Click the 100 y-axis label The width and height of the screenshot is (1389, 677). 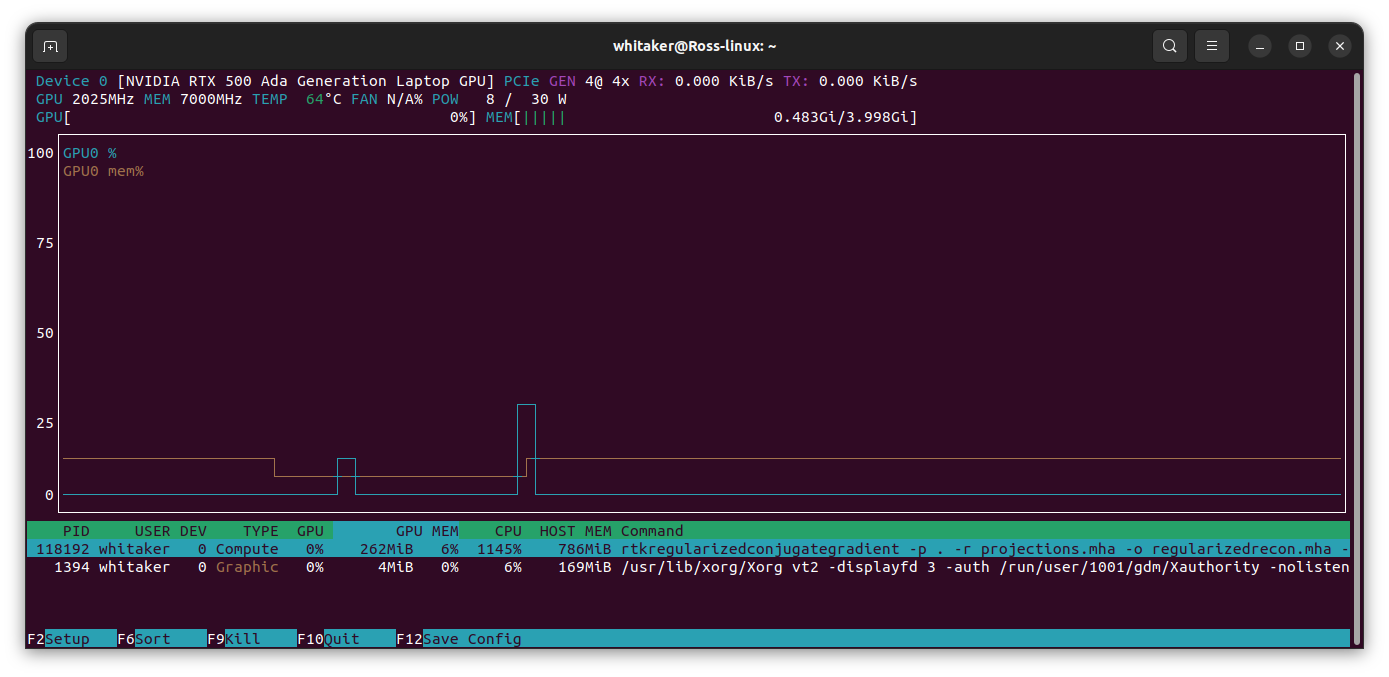tap(41, 153)
